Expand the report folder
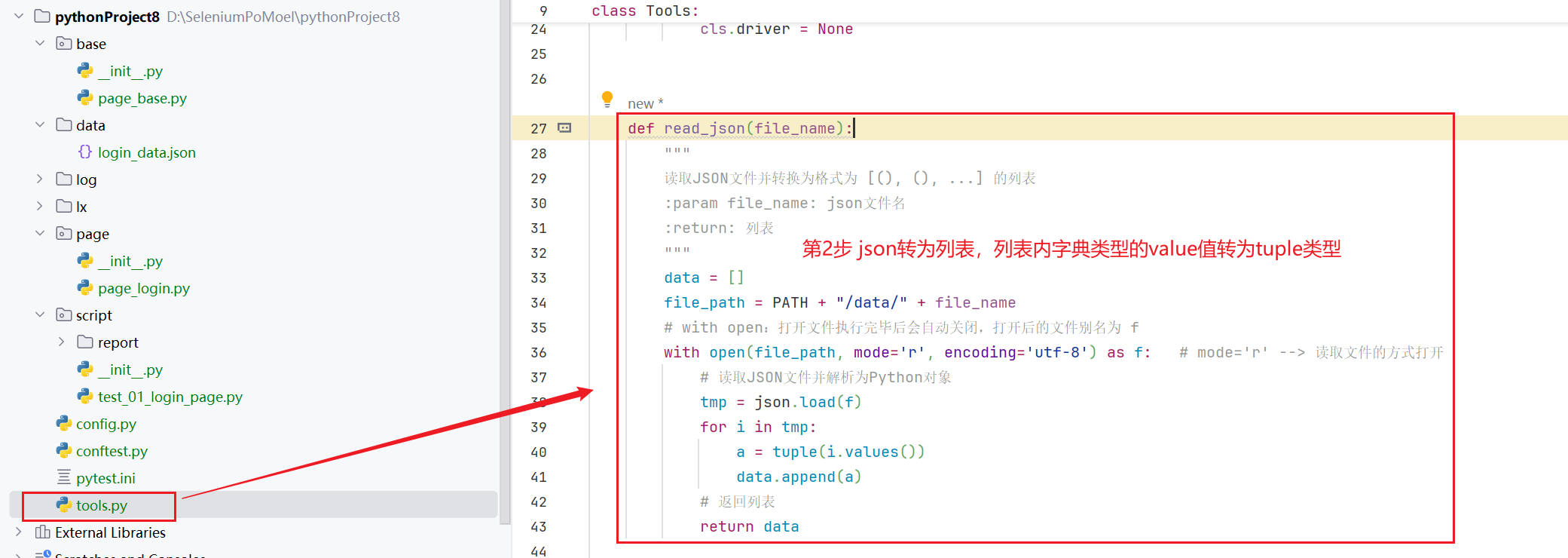This screenshot has width=1568, height=558. [x=62, y=342]
